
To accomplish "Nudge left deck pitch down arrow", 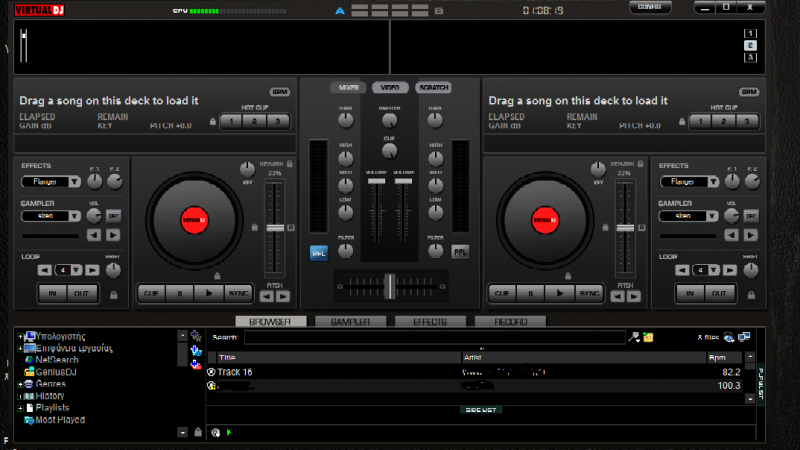I will [x=267, y=296].
